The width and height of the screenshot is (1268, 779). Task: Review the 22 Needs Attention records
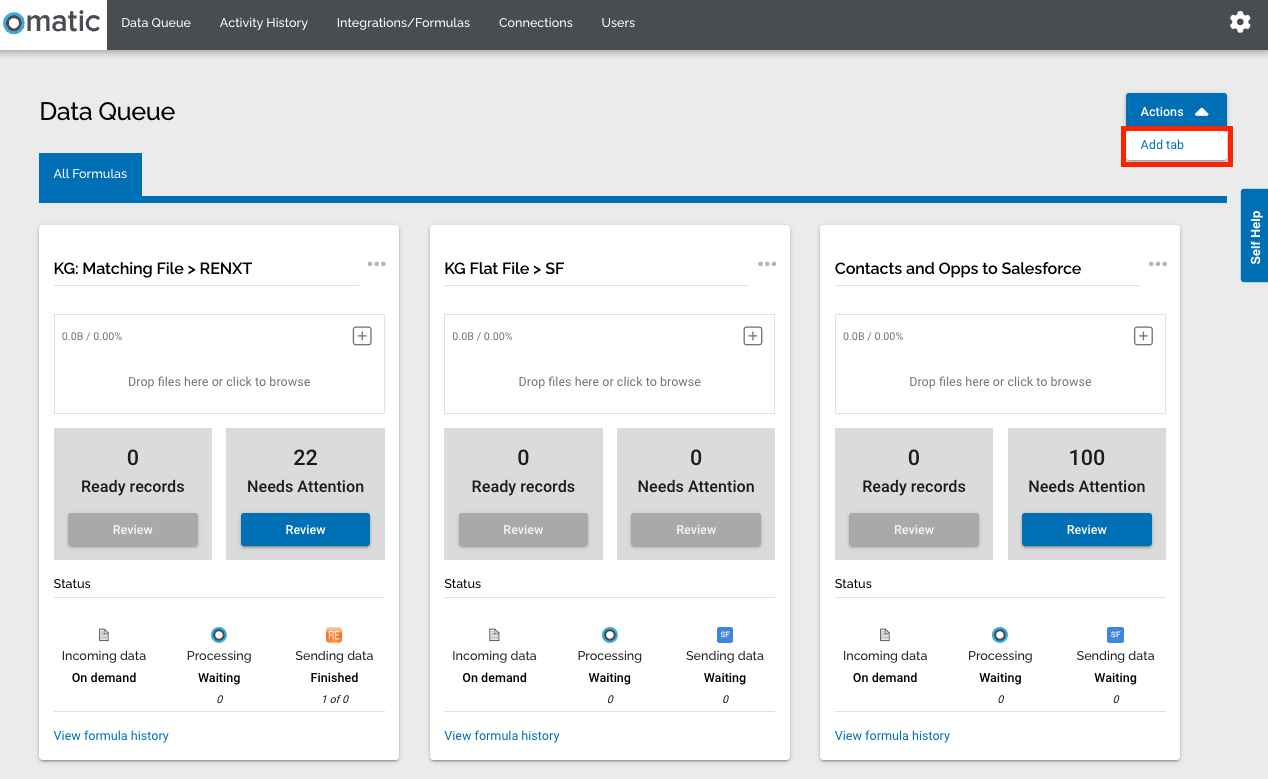(305, 529)
